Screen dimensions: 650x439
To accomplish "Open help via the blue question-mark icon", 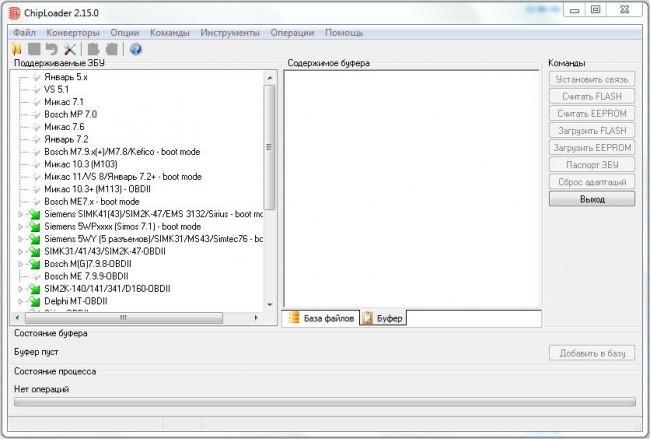I will (x=136, y=49).
